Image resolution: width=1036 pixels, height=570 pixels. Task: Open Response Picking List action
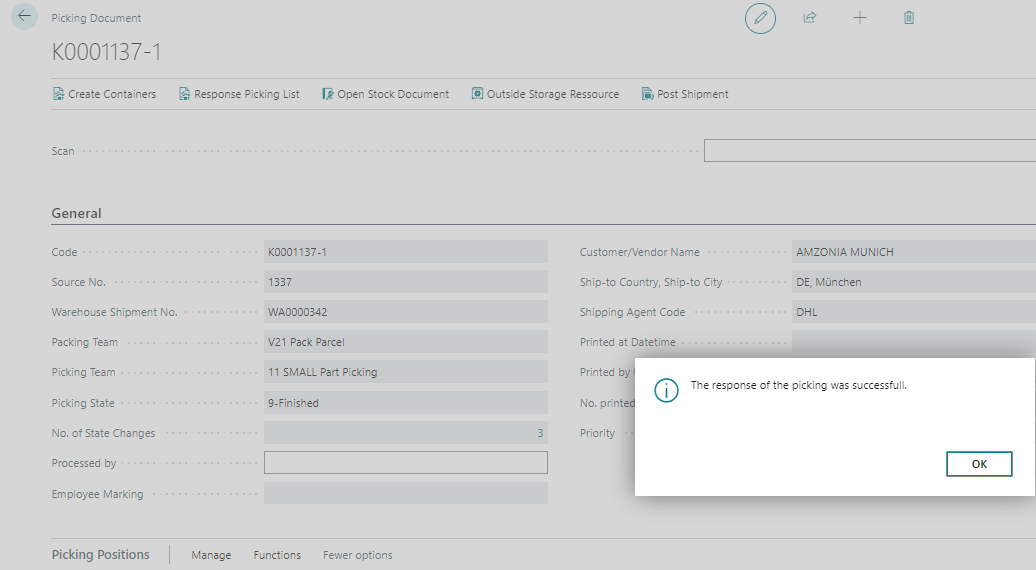point(239,94)
